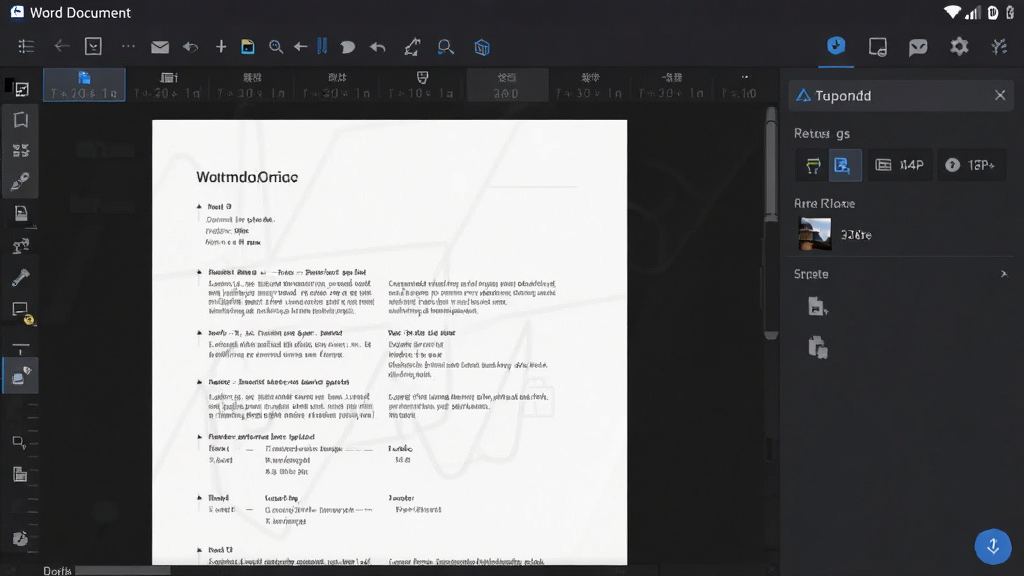Select the ribbon tab with shield icon
The height and width of the screenshot is (576, 1024).
pos(422,85)
